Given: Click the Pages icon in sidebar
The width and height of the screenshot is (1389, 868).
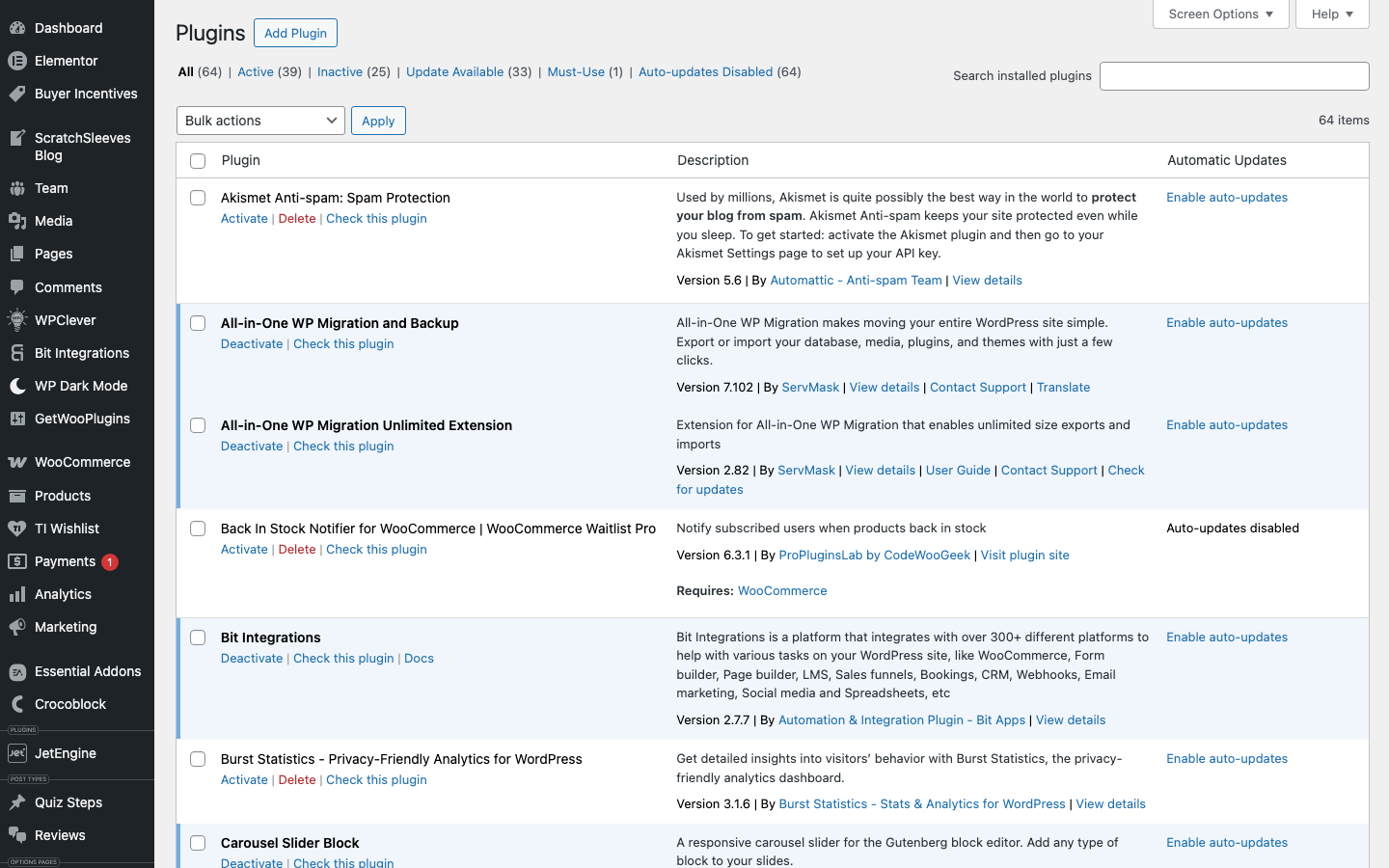Looking at the screenshot, I should (x=17, y=254).
